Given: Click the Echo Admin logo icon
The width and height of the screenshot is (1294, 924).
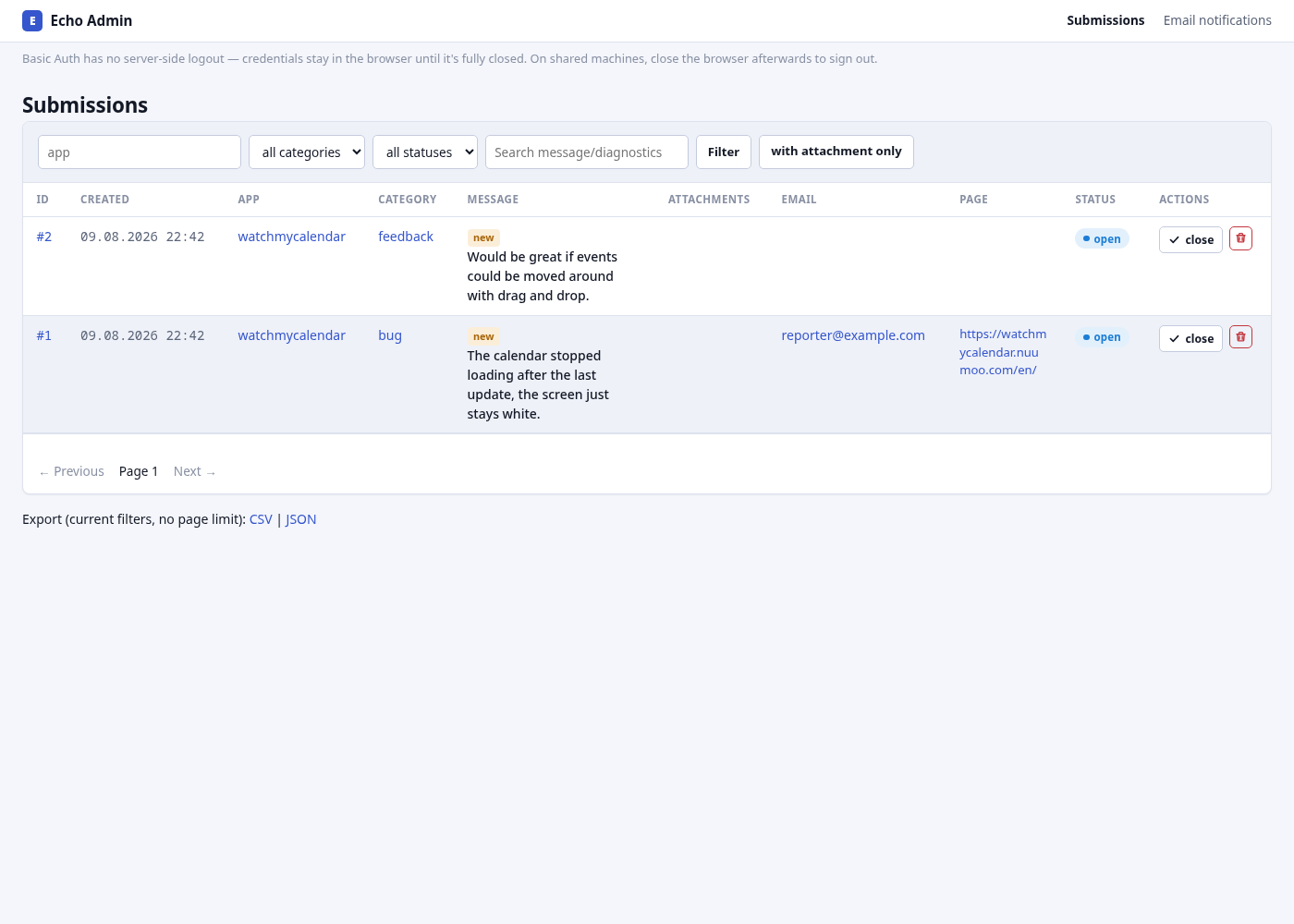Looking at the screenshot, I should click(x=32, y=20).
